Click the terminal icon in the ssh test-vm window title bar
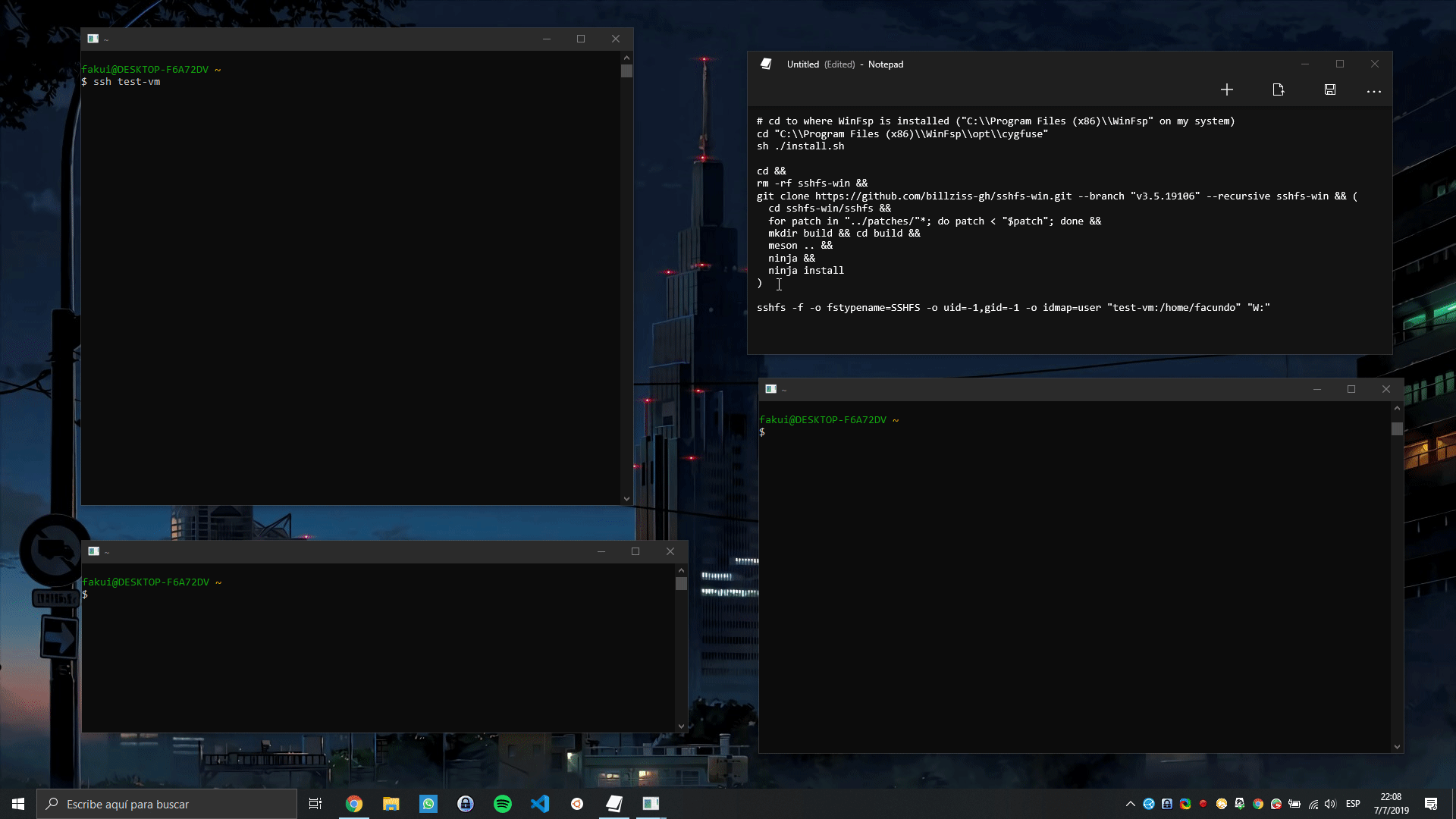1456x819 pixels. 93,39
